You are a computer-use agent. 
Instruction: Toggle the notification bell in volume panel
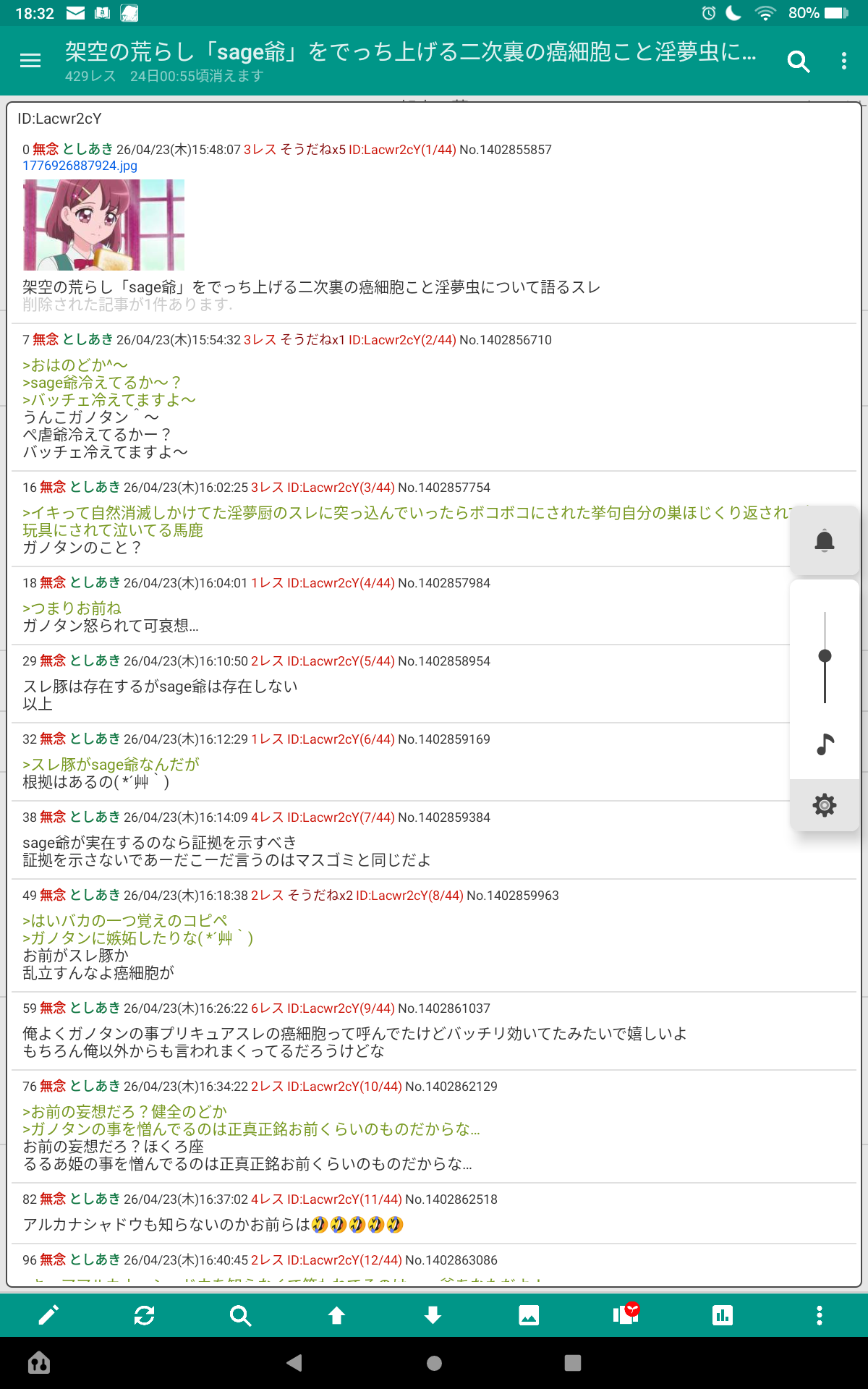[825, 541]
